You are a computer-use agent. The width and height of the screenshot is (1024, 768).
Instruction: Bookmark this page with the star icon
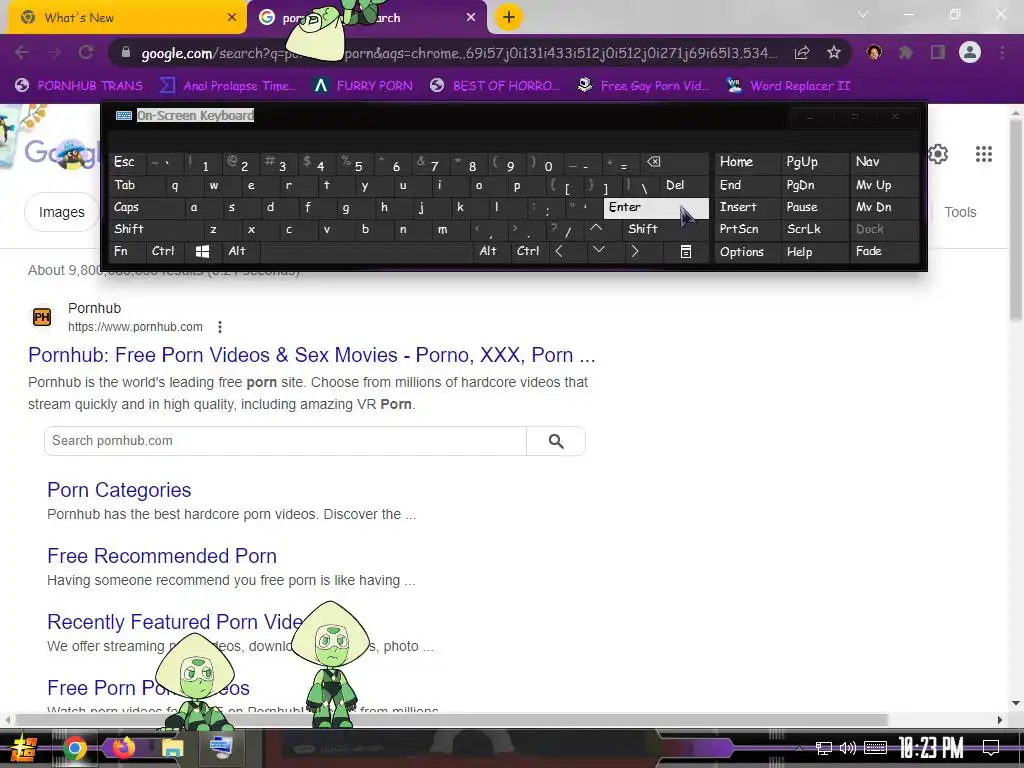(834, 53)
